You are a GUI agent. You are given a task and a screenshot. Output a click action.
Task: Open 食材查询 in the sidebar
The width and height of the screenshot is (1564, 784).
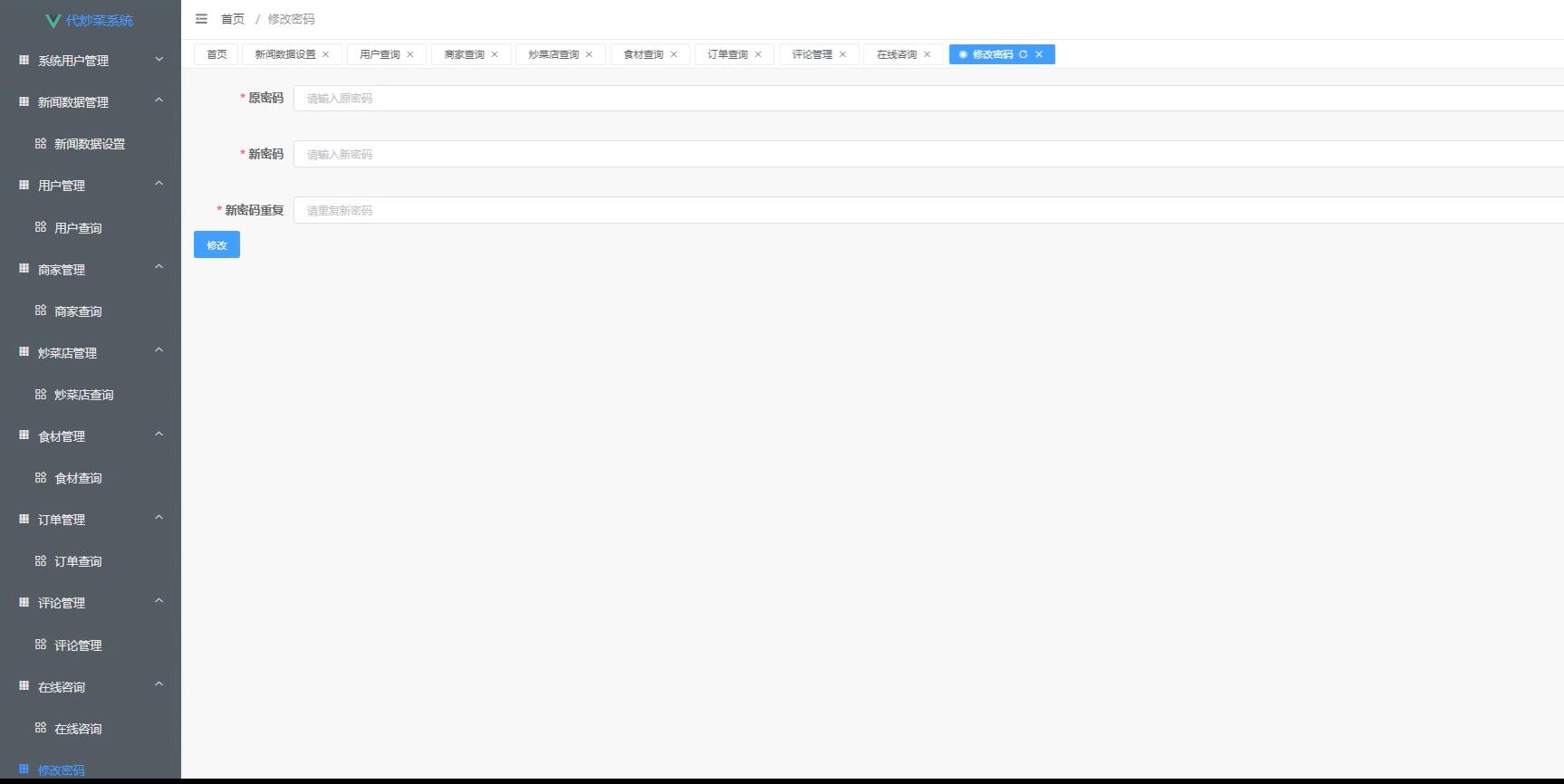pyautogui.click(x=78, y=478)
